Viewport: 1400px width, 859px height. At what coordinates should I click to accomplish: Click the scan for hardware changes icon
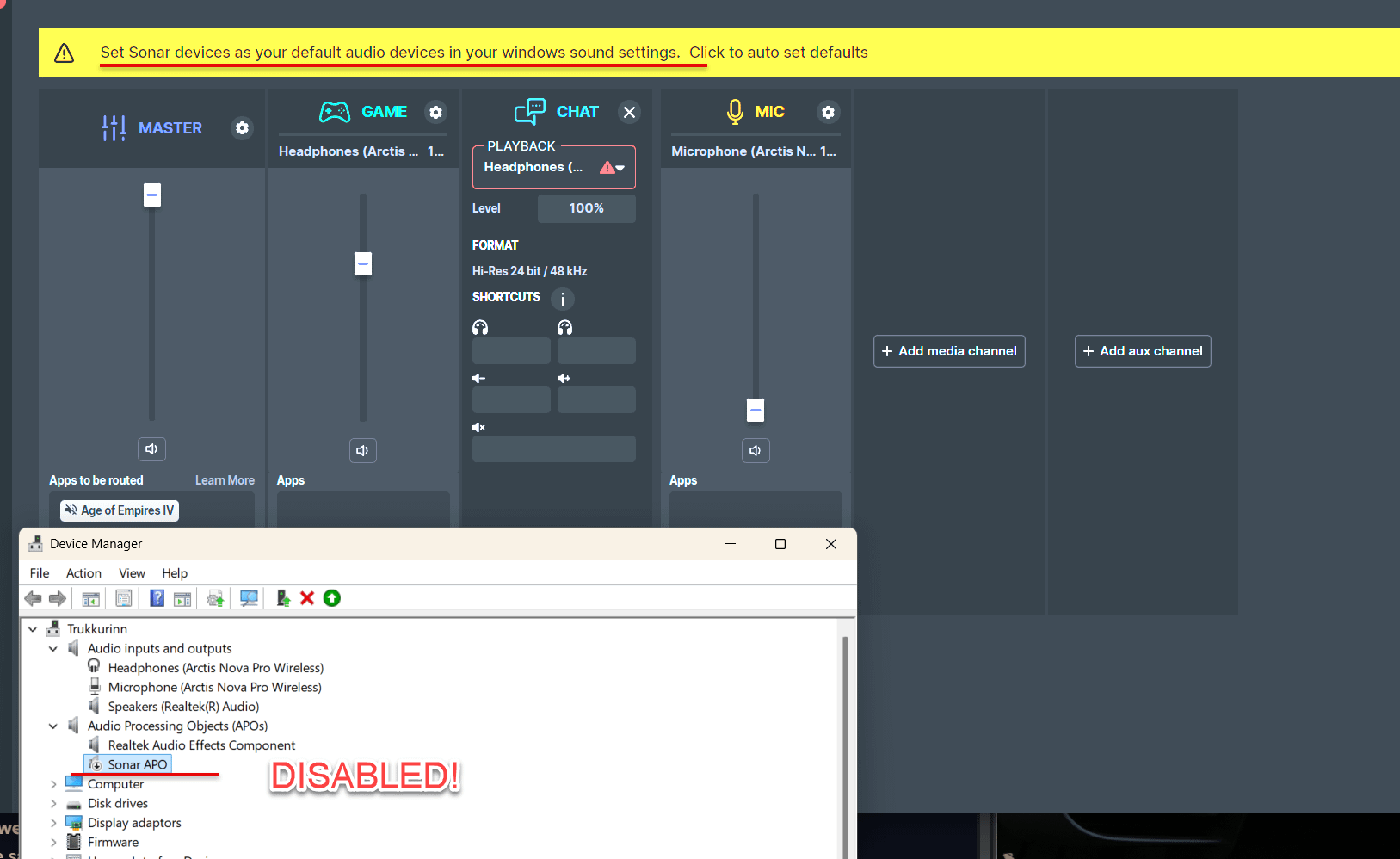tap(249, 598)
